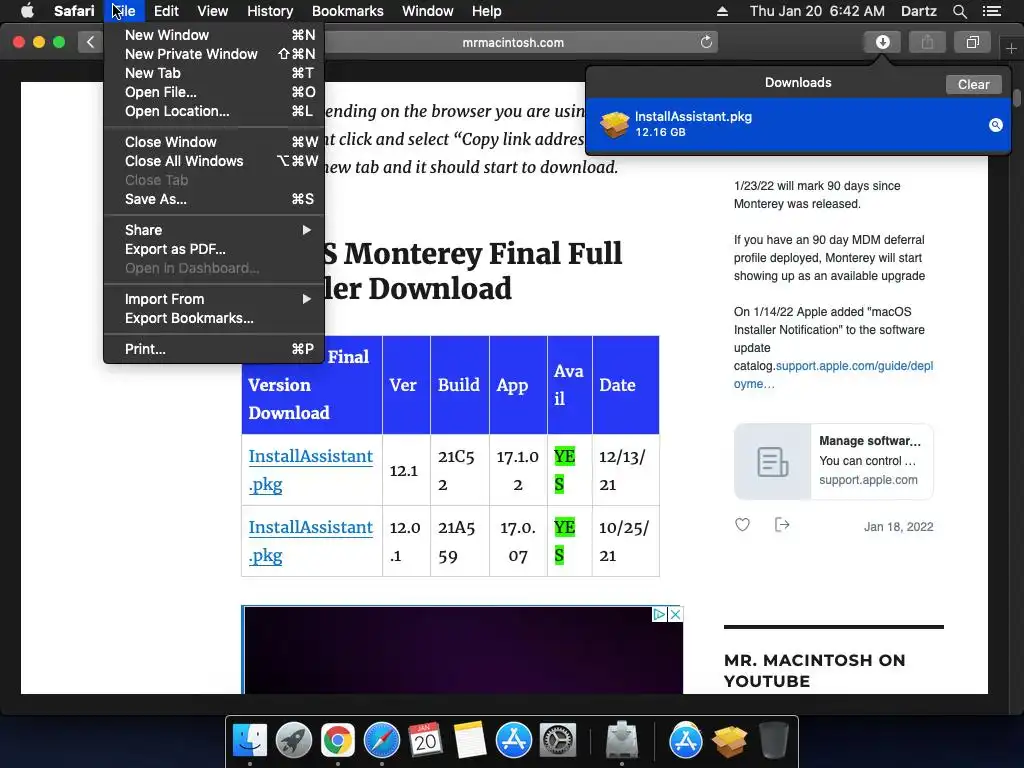The image size is (1024, 768).
Task: Select Close Window menu item
Action: point(214,142)
